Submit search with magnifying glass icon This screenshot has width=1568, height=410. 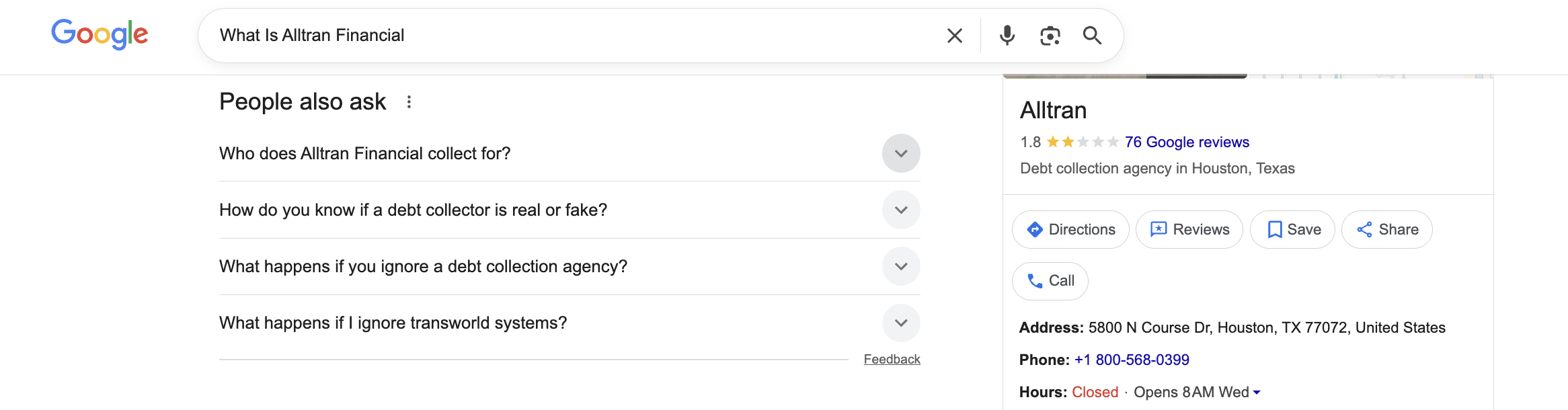pyautogui.click(x=1092, y=36)
